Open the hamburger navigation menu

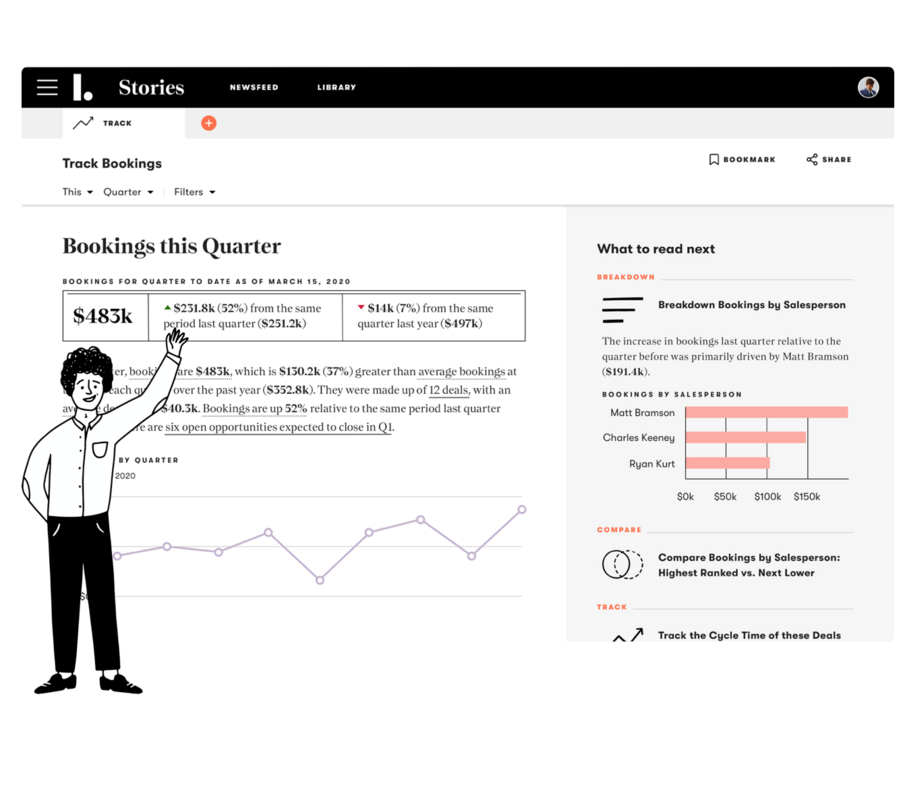click(x=46, y=87)
